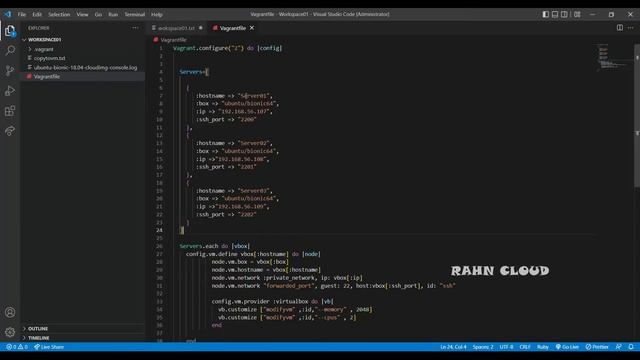Open the Run menu
Screen dimensions: 640x360
tap(113, 14)
